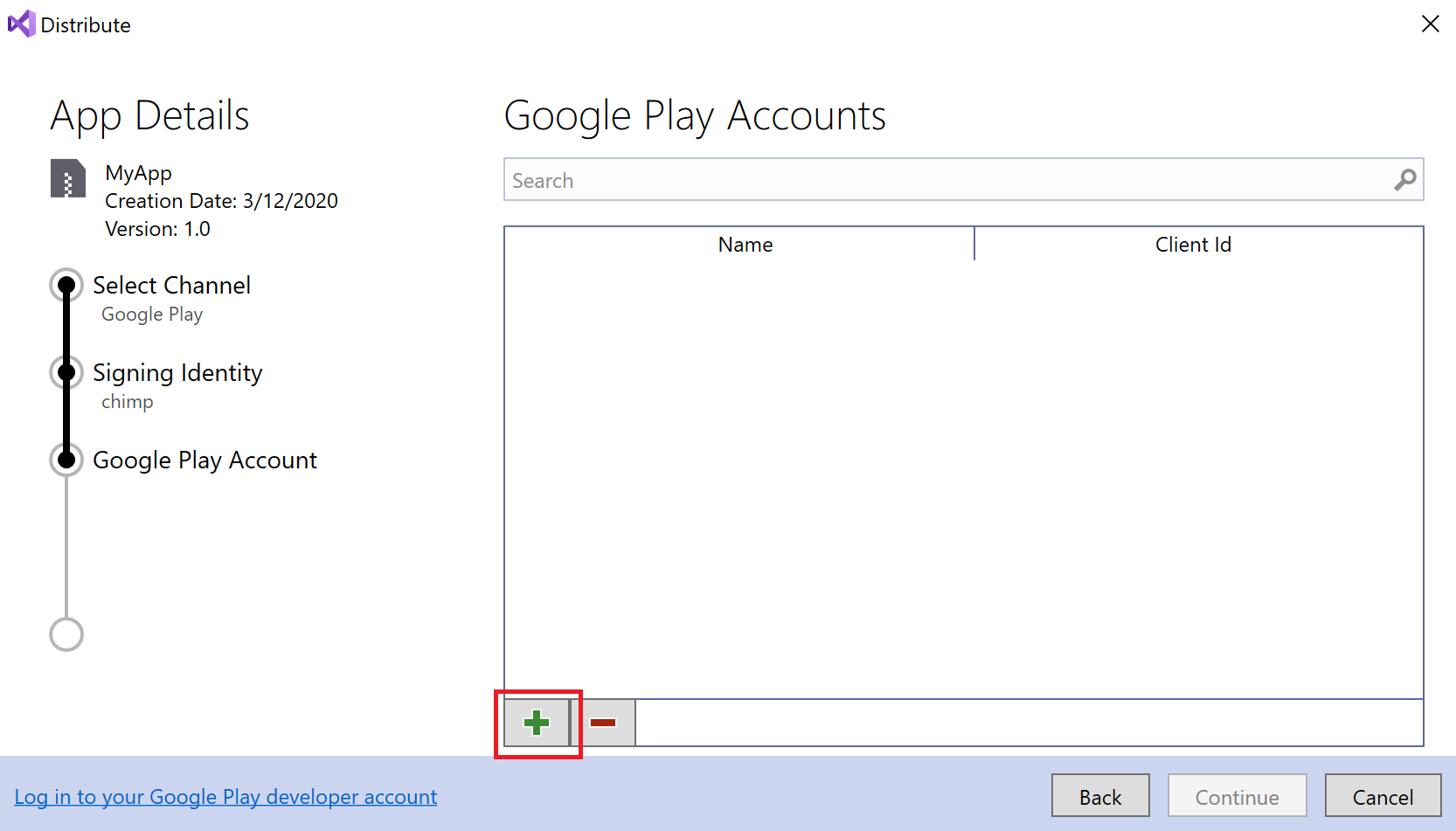Add a new Google Play account
The width and height of the screenshot is (1456, 831).
pyautogui.click(x=537, y=723)
